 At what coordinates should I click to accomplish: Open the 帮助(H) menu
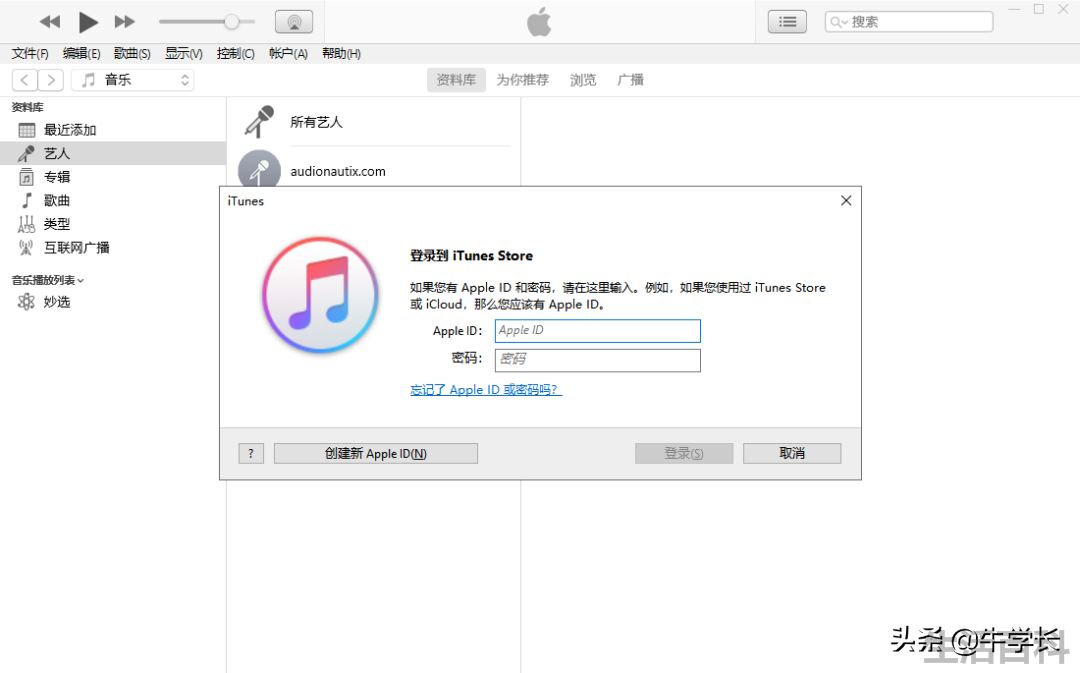pos(341,54)
